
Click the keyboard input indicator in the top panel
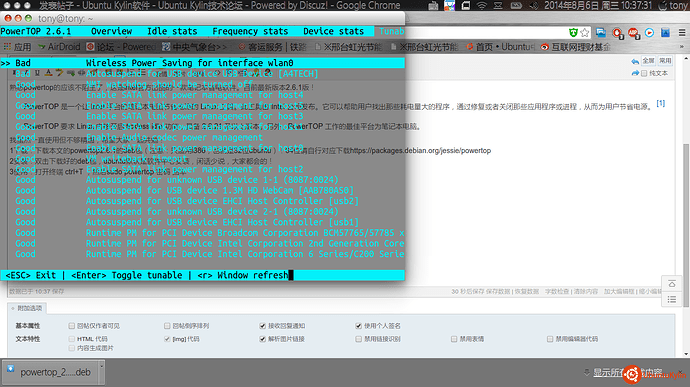pos(433,5)
